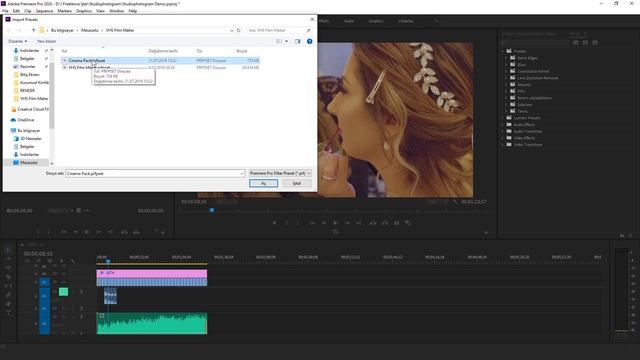Play the Program Monitor
Viewport: 640px width, 360px height.
coord(336,223)
